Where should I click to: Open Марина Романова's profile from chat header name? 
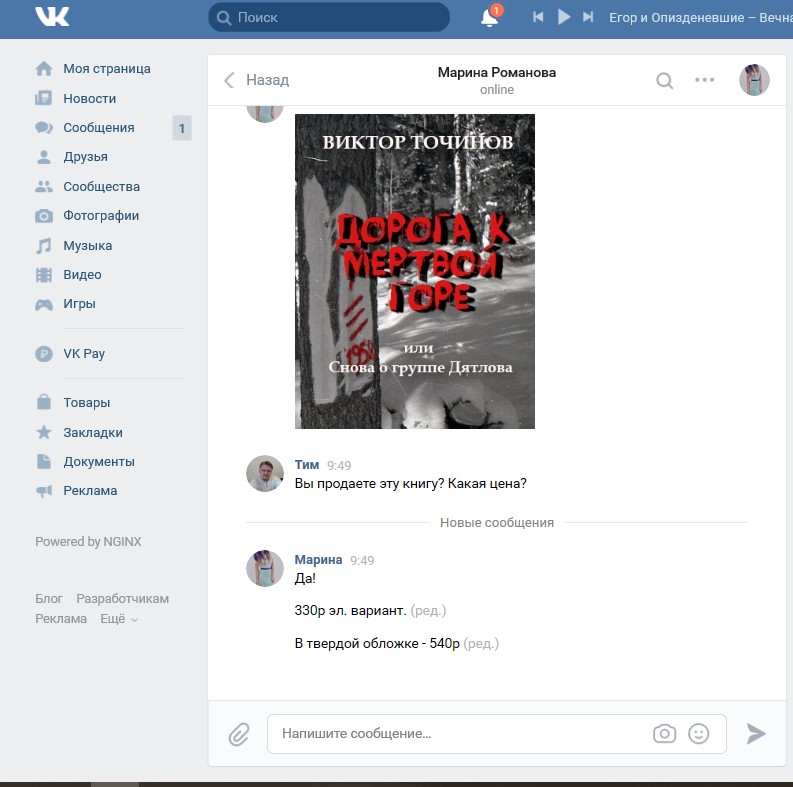(x=496, y=72)
